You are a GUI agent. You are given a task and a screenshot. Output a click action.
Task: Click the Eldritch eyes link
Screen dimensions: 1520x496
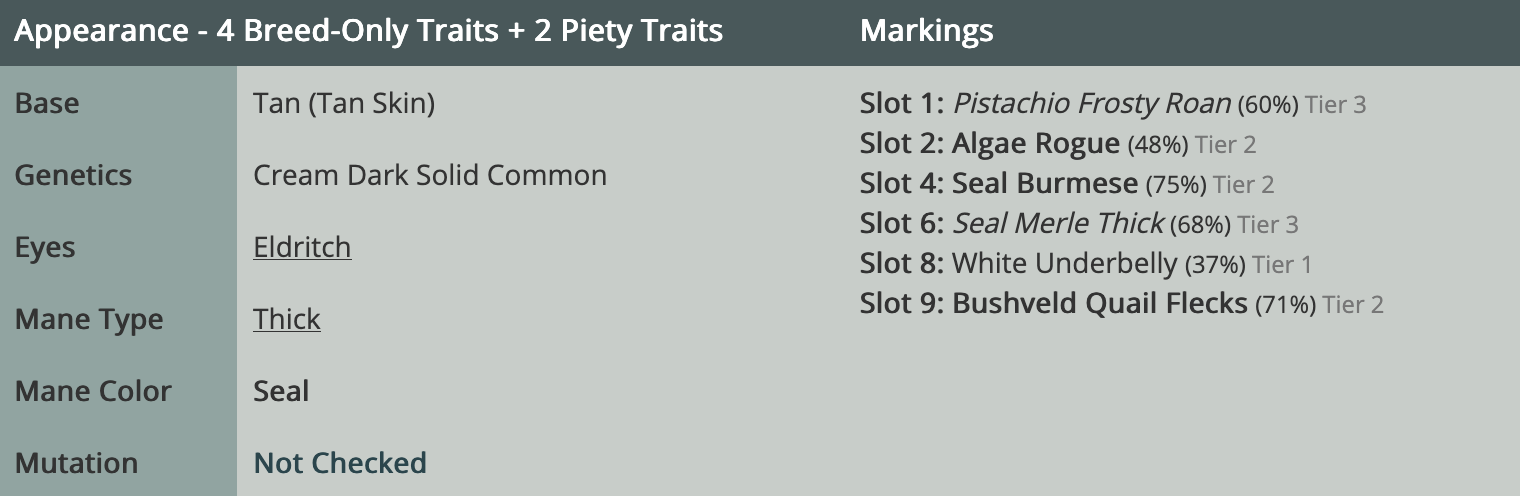(x=302, y=247)
